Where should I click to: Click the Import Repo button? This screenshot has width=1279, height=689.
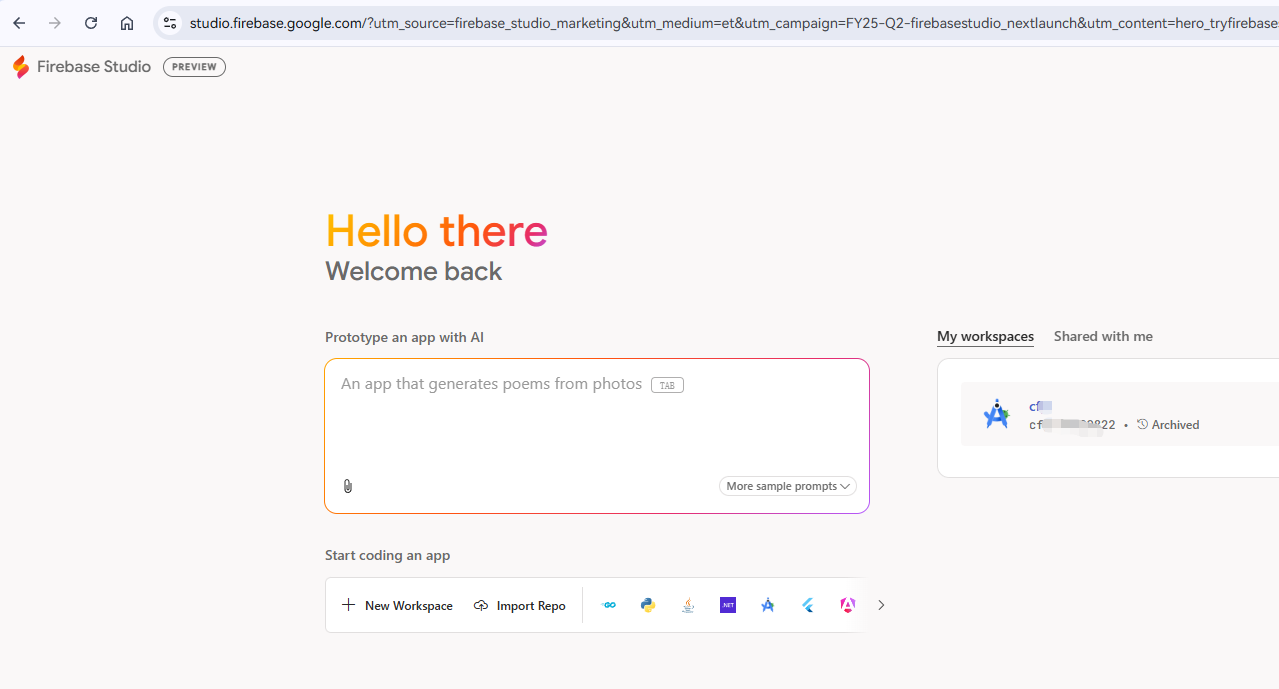[x=520, y=605]
